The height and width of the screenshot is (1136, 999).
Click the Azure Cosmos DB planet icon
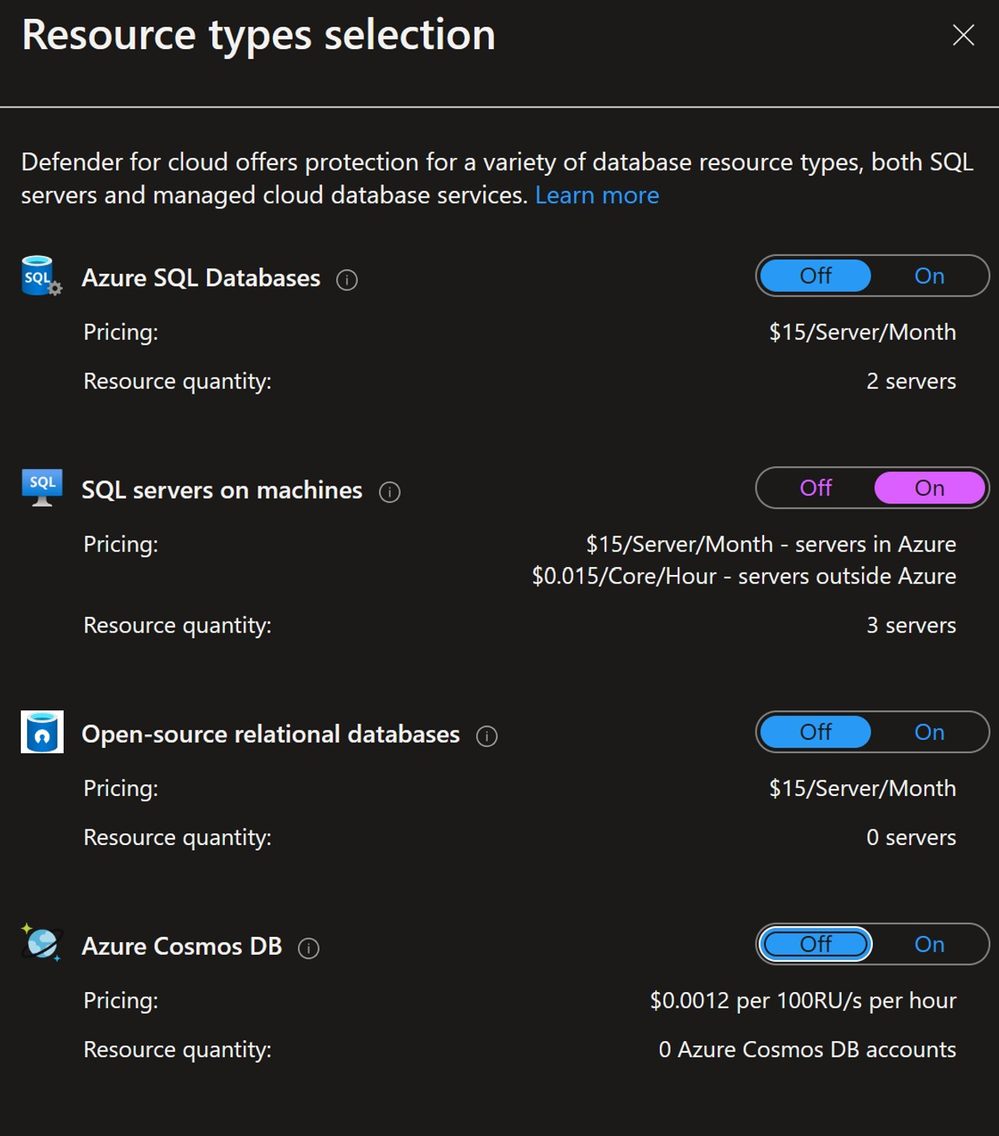pos(42,943)
